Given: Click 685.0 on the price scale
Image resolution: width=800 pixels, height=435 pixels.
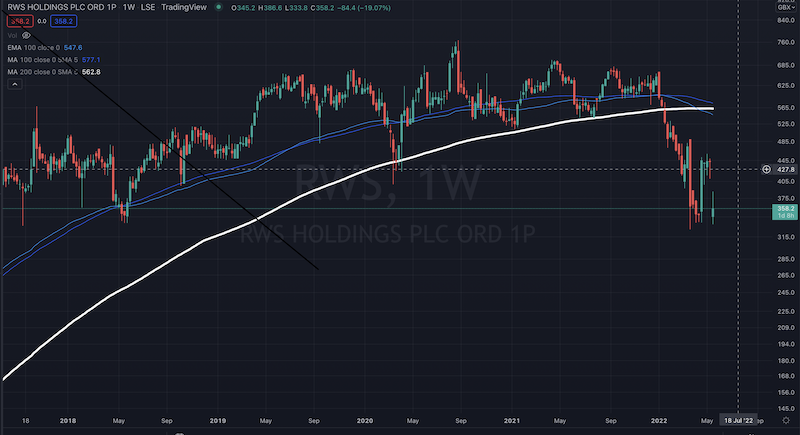Looking at the screenshot, I should tap(786, 65).
